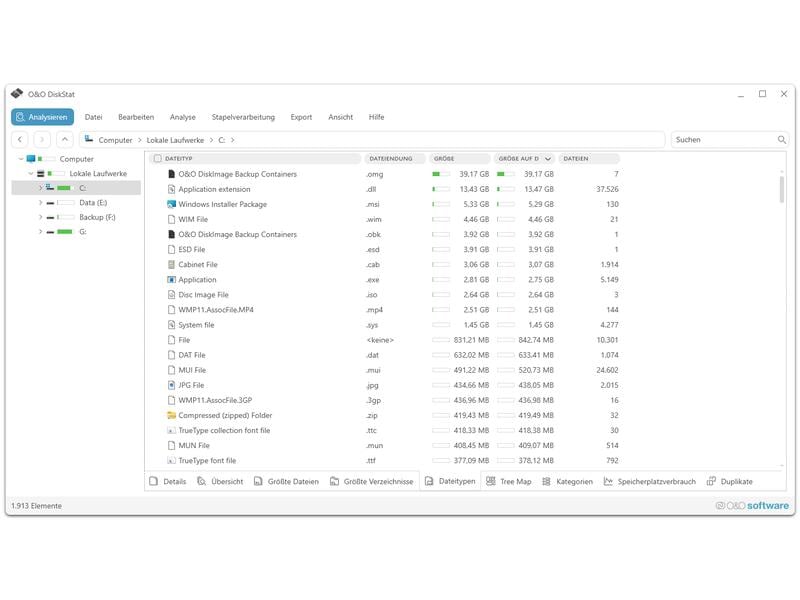This screenshot has width=800, height=600.
Task: Click the JPG File icon
Action: tap(171, 385)
